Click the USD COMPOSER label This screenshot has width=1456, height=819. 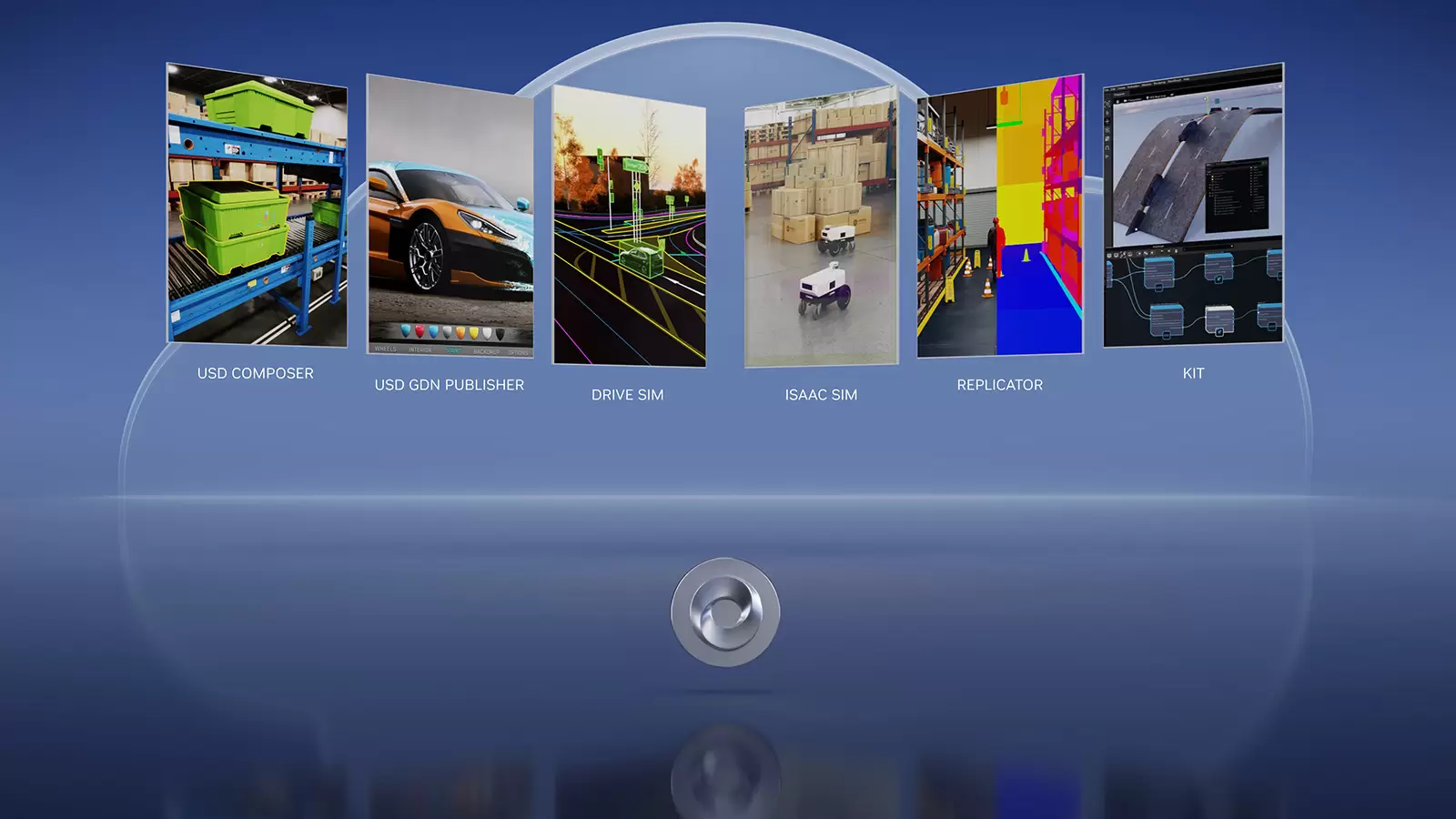pos(256,372)
